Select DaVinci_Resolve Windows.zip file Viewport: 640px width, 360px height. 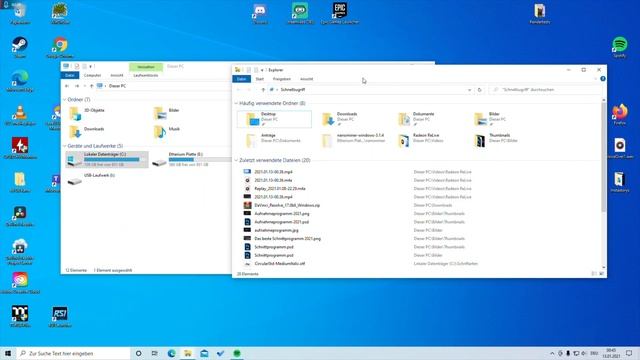[x=287, y=205]
